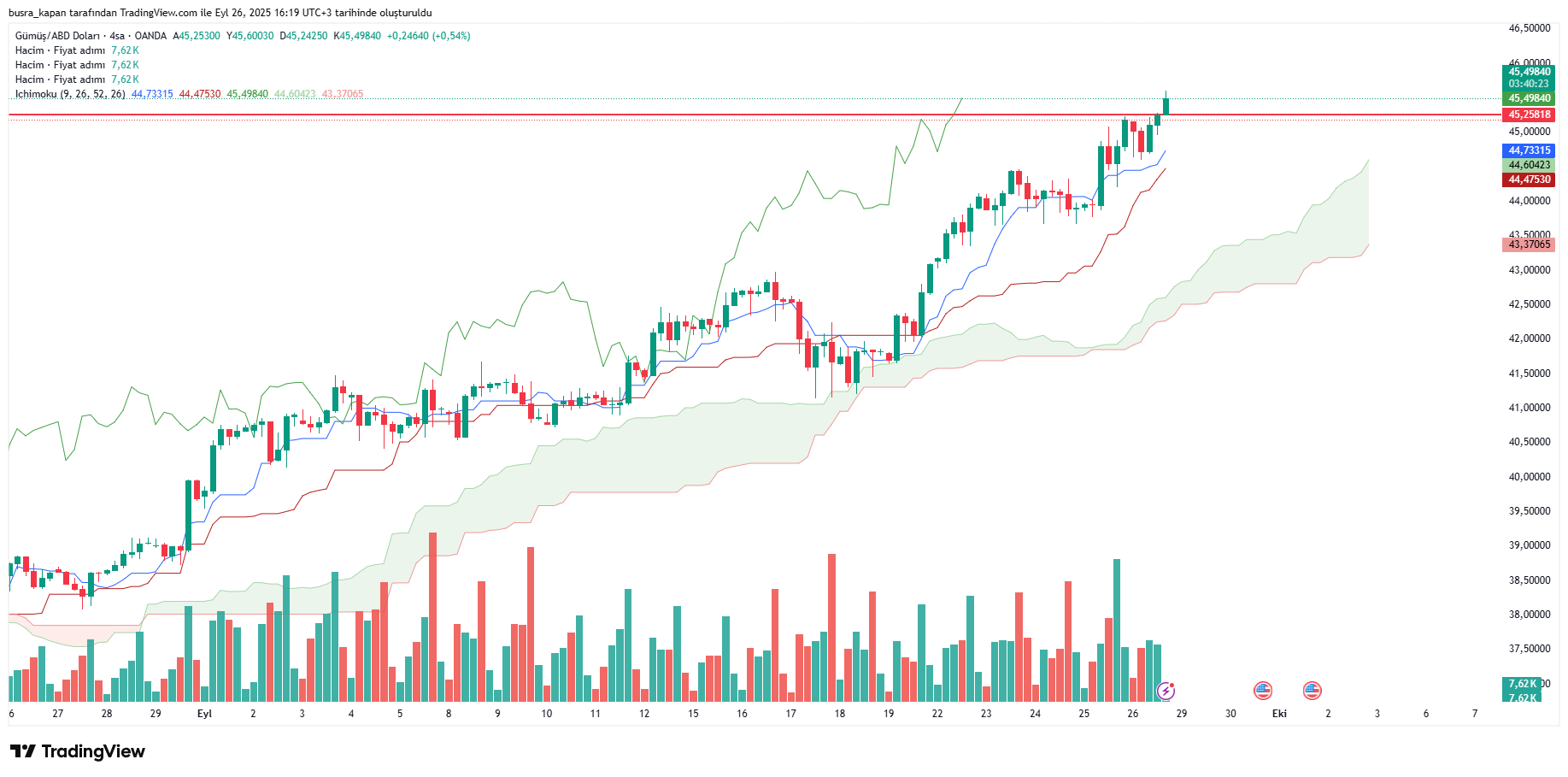Click the 03:40:23 countdown price label
Screen dimensions: 1568x777
(x=1529, y=84)
